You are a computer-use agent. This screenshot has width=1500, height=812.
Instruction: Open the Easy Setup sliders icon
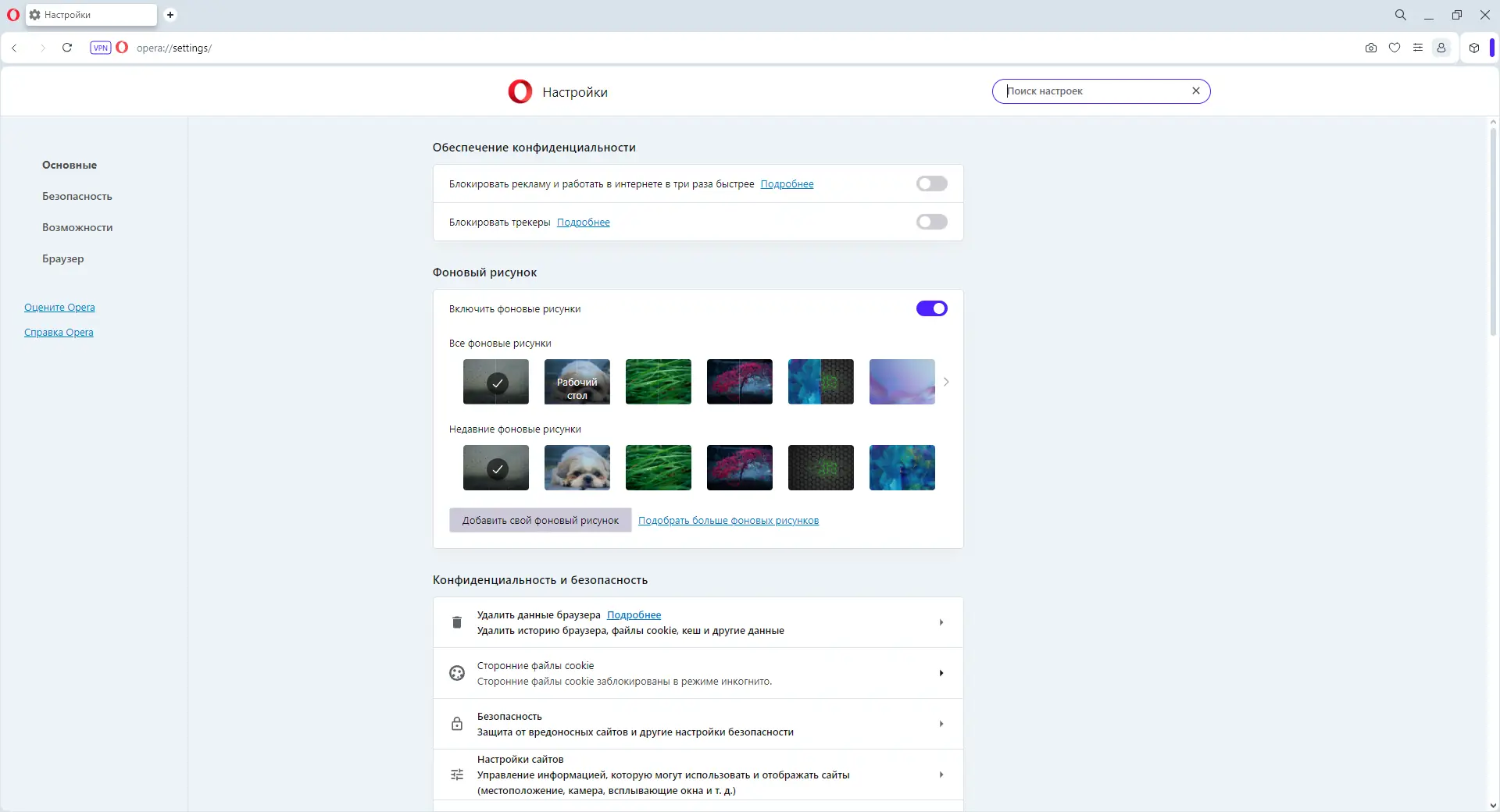tap(1419, 48)
